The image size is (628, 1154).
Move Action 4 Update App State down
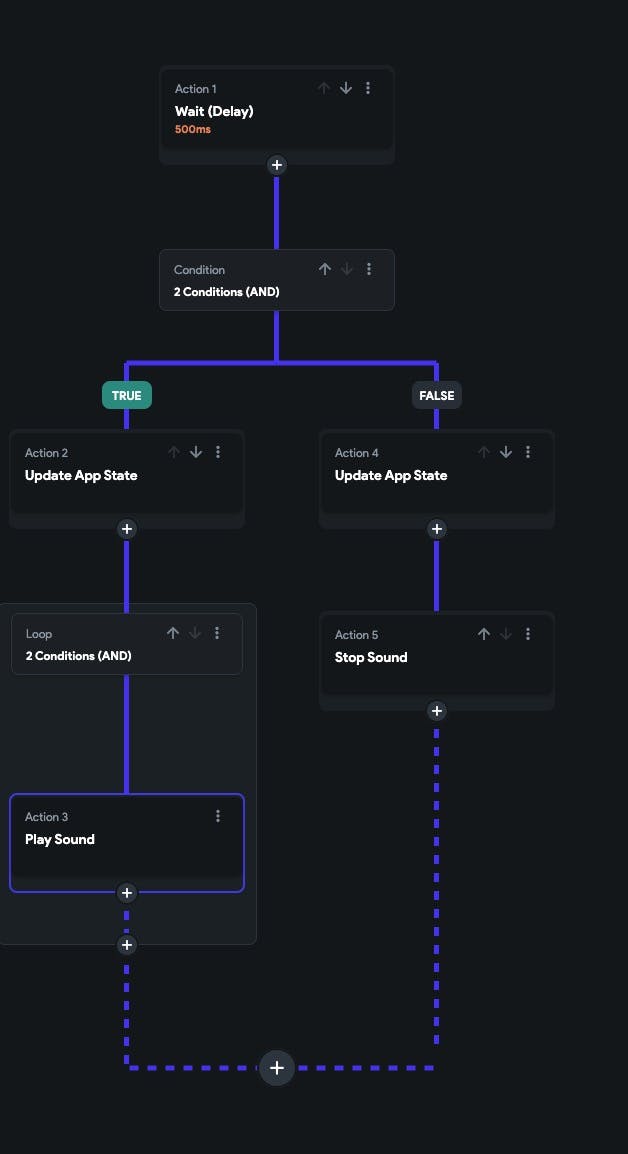(x=506, y=452)
